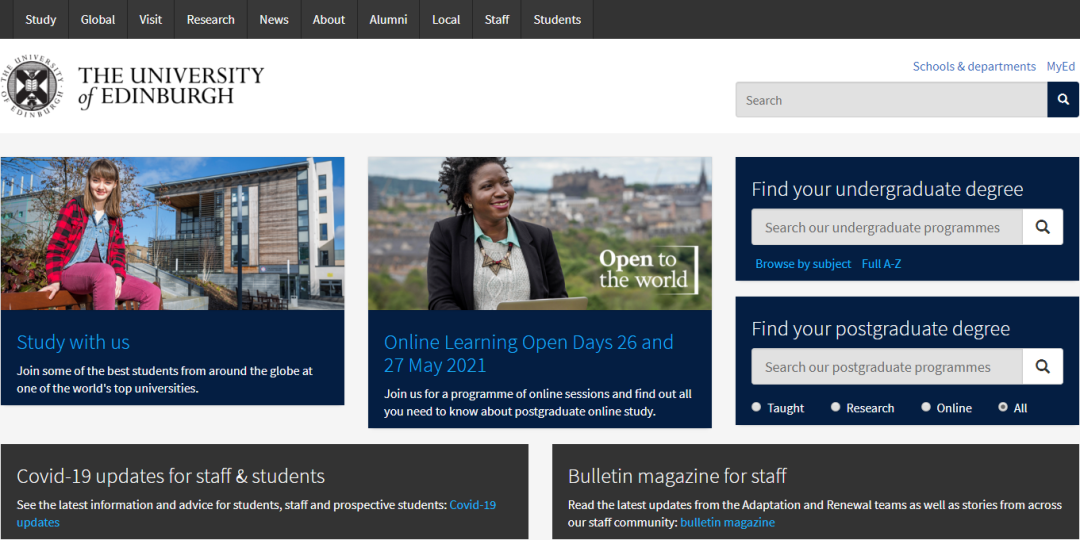
Task: Click the main site search magnifier button
Action: coord(1063,100)
